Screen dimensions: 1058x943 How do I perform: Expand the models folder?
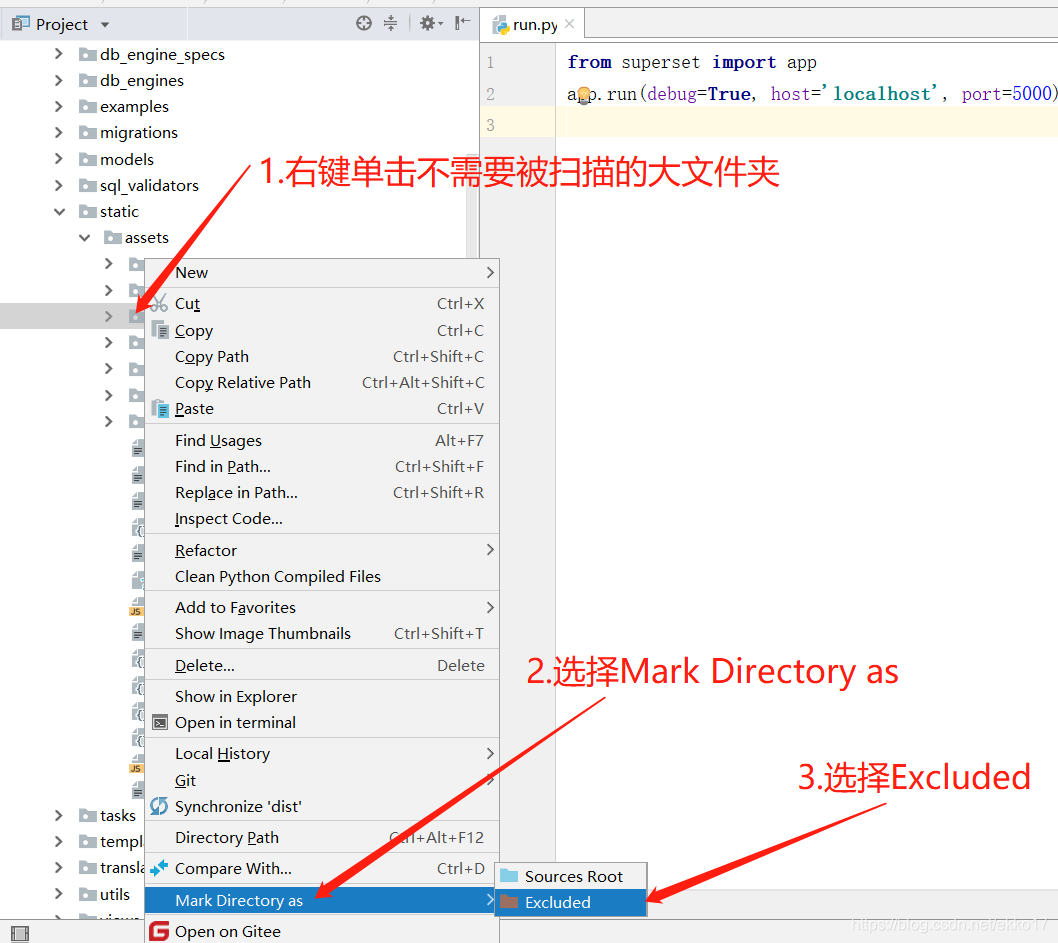click(x=59, y=159)
